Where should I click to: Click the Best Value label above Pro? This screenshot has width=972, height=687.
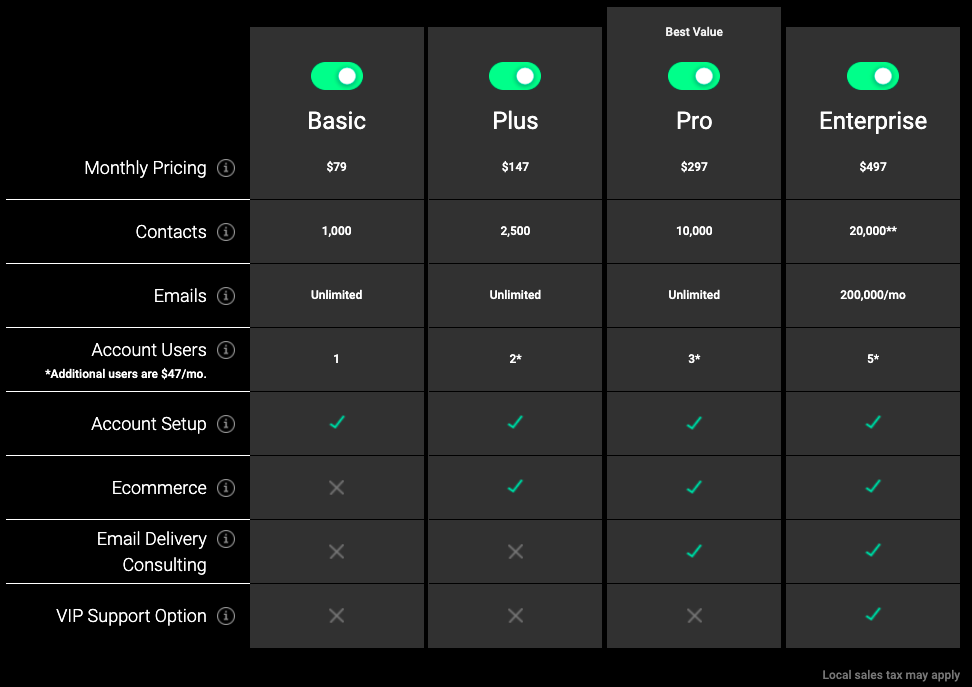pyautogui.click(x=694, y=32)
